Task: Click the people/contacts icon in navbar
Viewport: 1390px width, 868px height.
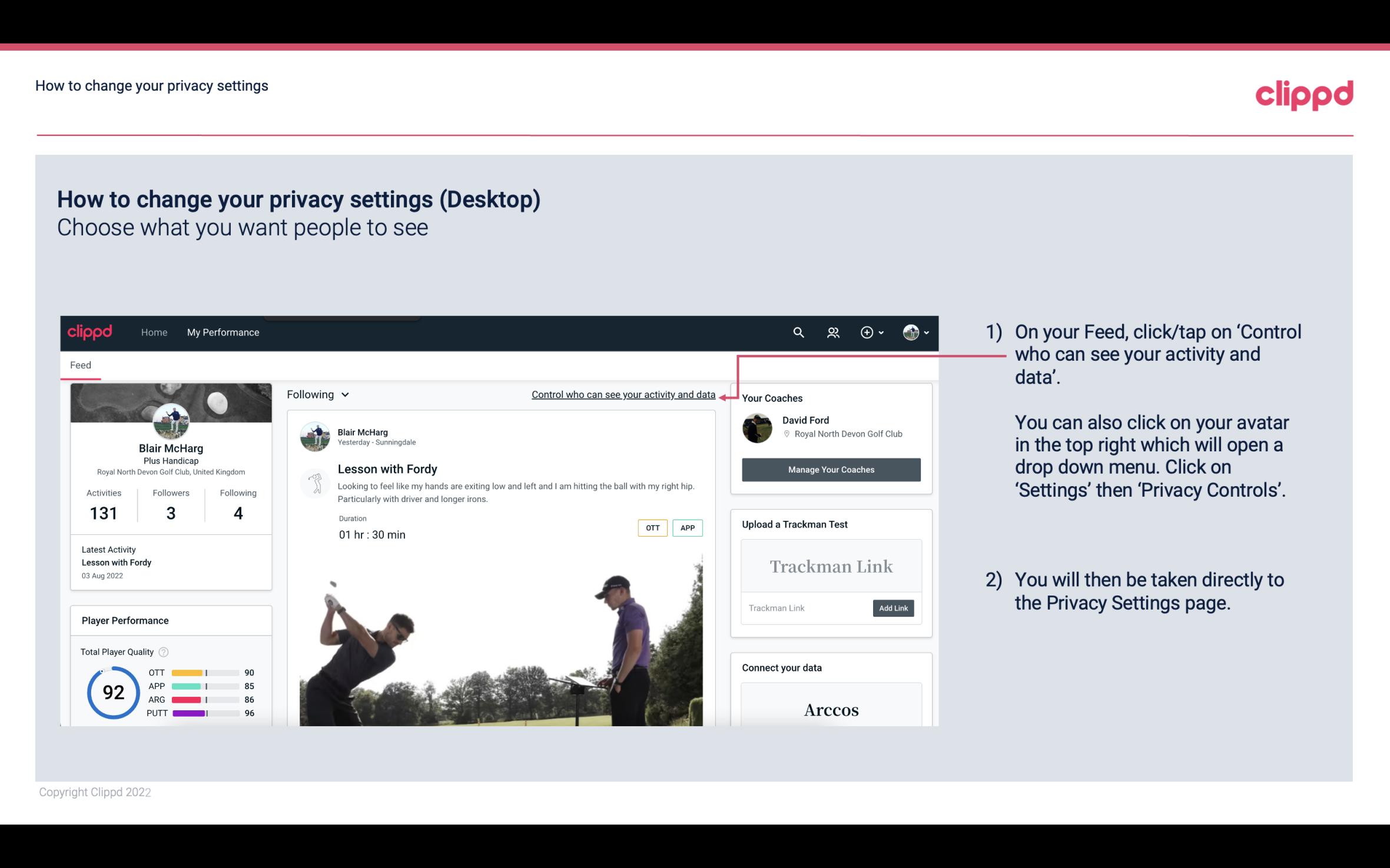Action: [833, 332]
